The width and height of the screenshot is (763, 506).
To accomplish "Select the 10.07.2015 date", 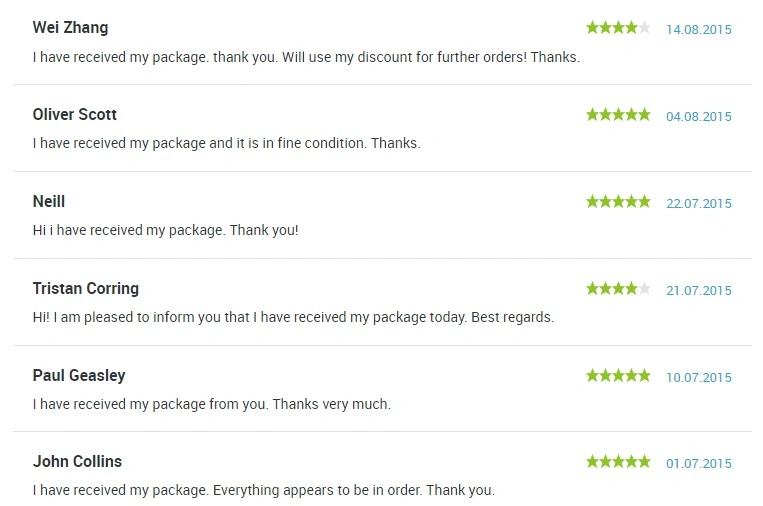I will click(x=699, y=378).
